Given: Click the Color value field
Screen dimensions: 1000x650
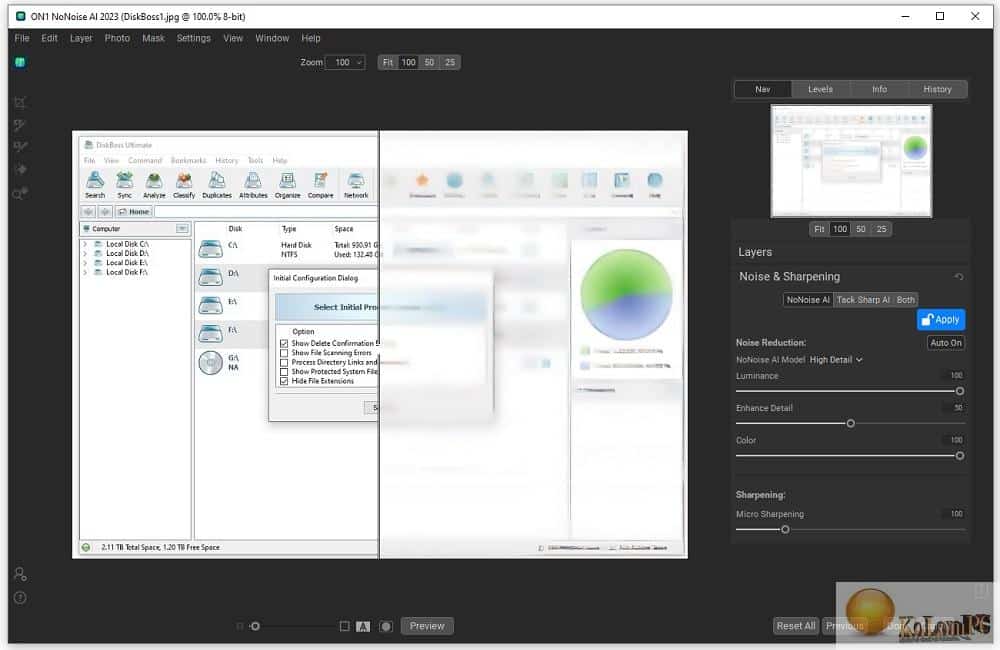Looking at the screenshot, I should (x=956, y=440).
